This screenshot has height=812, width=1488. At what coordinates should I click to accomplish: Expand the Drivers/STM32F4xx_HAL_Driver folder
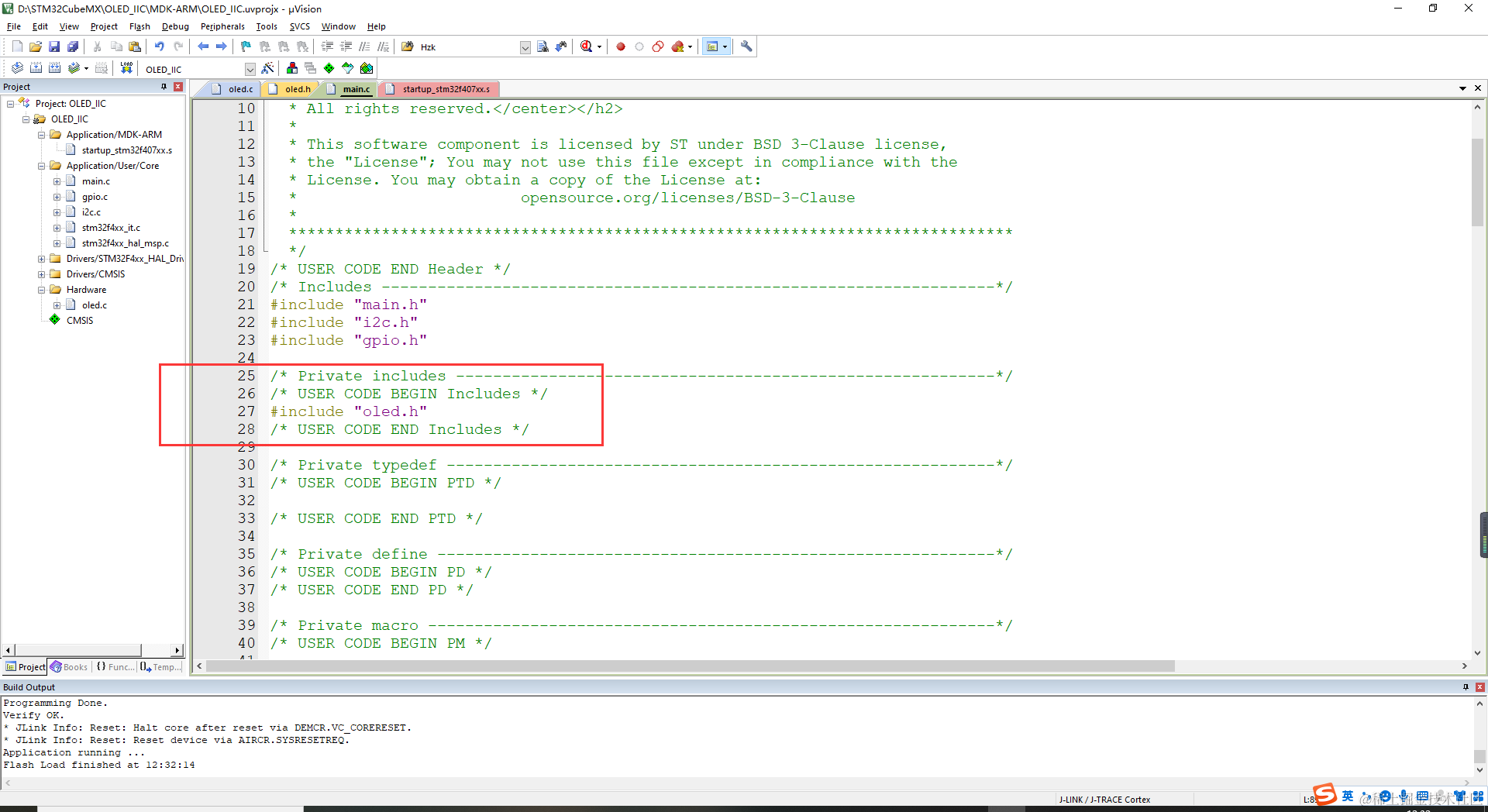tap(42, 259)
